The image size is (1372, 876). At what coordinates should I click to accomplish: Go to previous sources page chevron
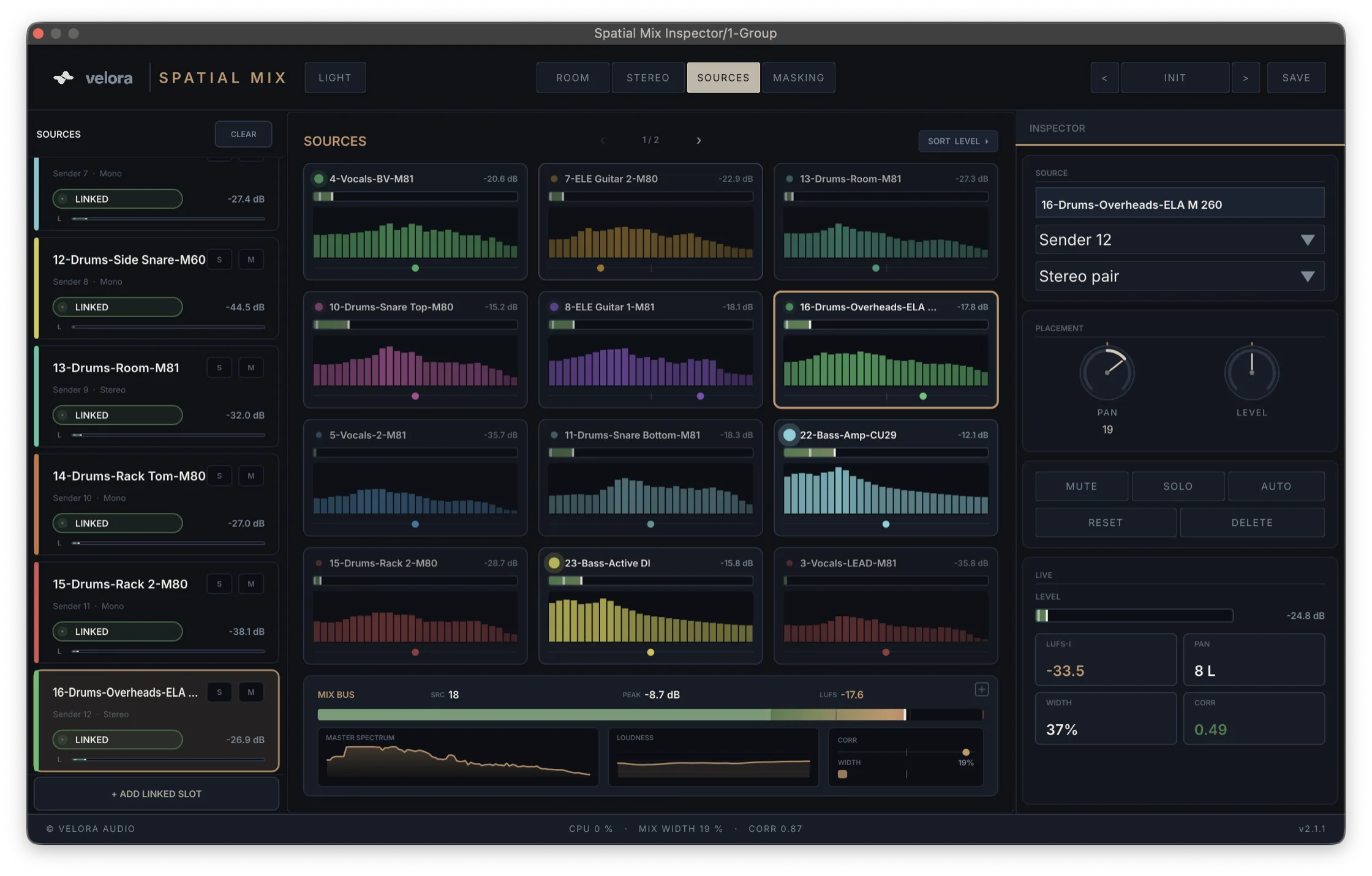coord(602,140)
